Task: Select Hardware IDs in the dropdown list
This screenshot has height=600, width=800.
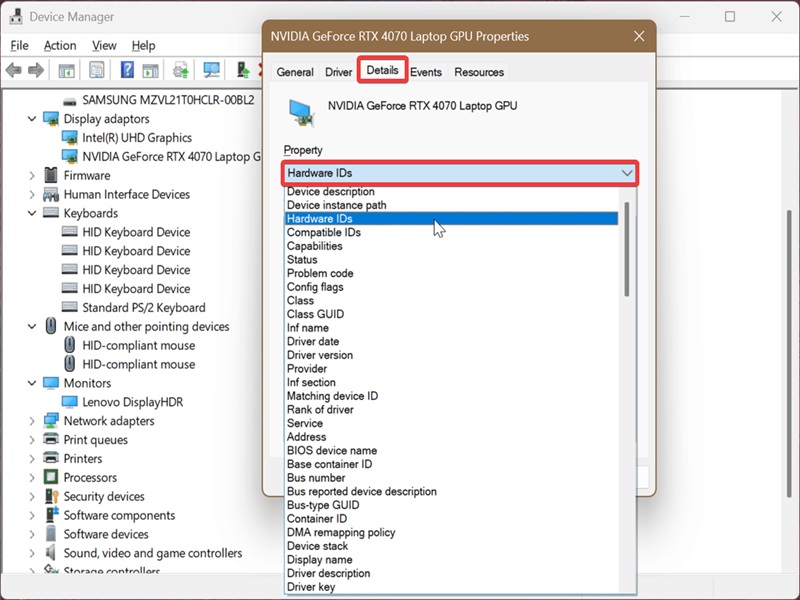Action: tap(451, 218)
